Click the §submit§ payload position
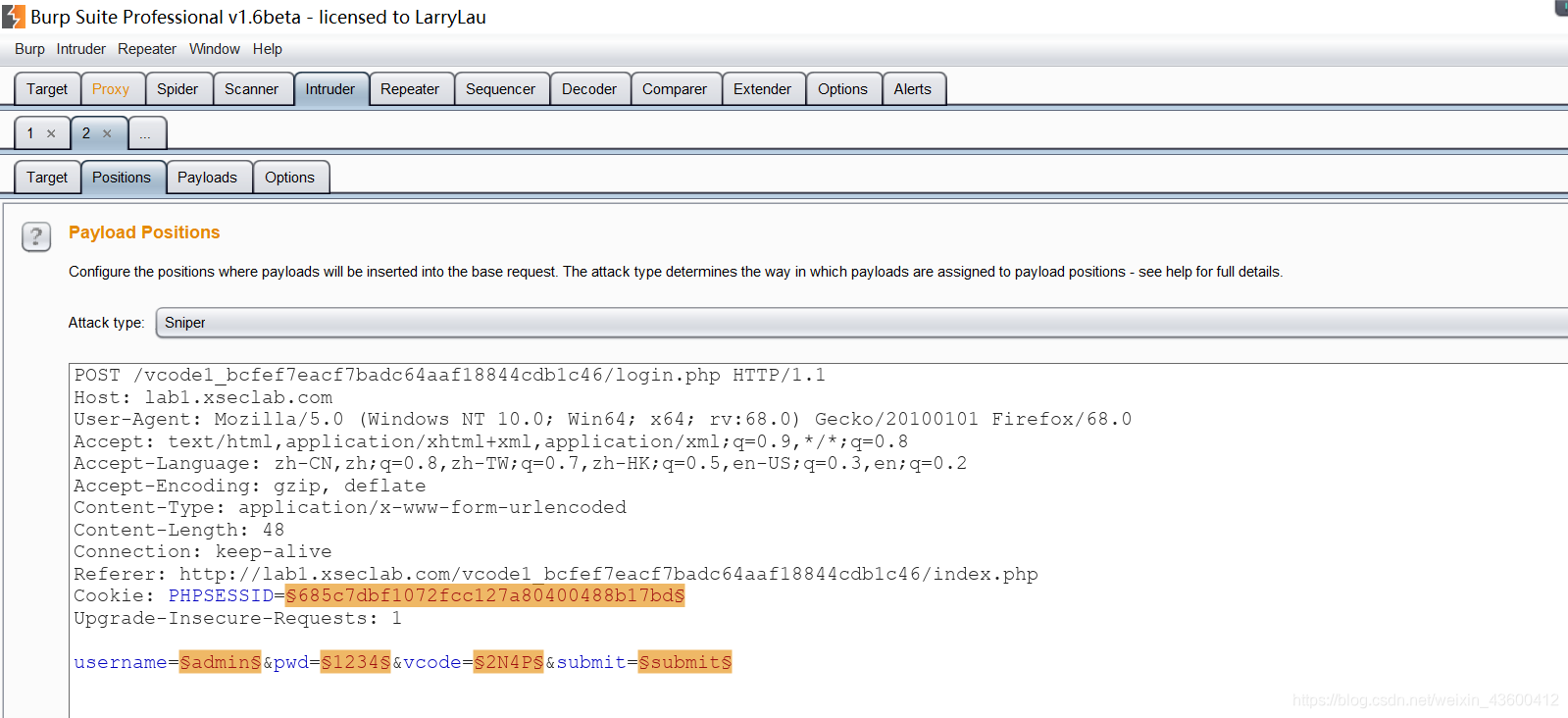 click(684, 662)
